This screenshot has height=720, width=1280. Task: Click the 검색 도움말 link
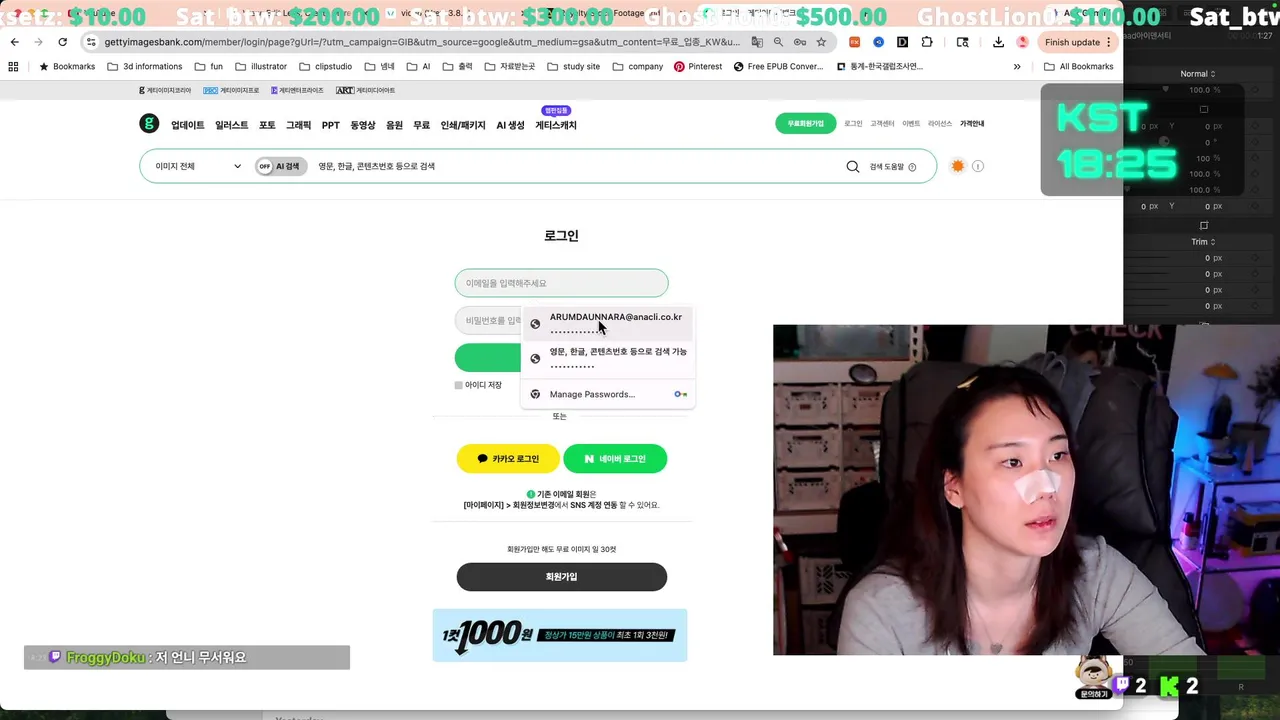tap(893, 167)
